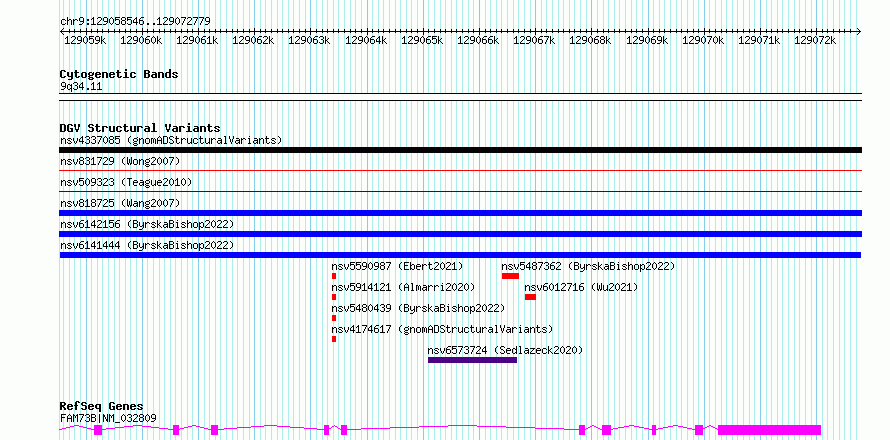The width and height of the screenshot is (890, 440).
Task: Click the black bar of nsv4337085
Action: pos(461,150)
